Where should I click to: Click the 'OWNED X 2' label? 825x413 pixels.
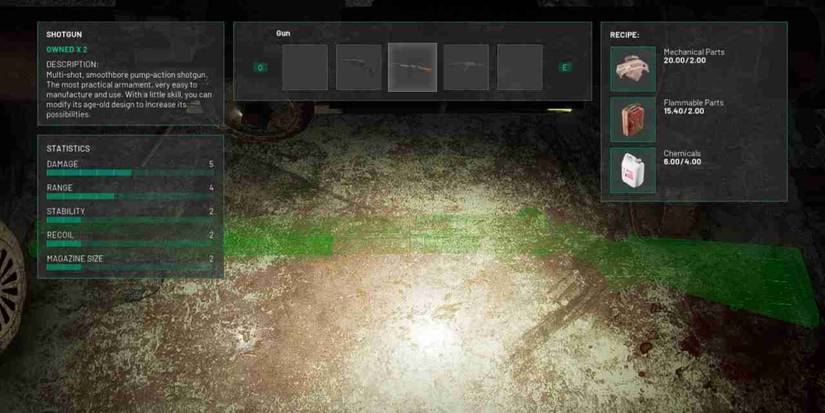[67, 49]
